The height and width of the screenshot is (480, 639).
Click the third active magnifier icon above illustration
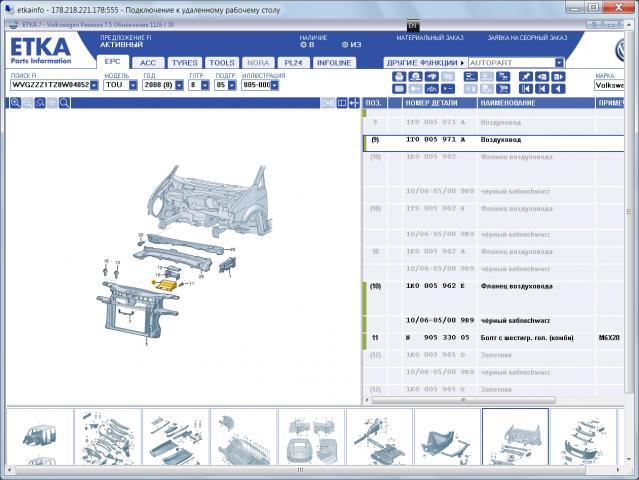pos(64,103)
